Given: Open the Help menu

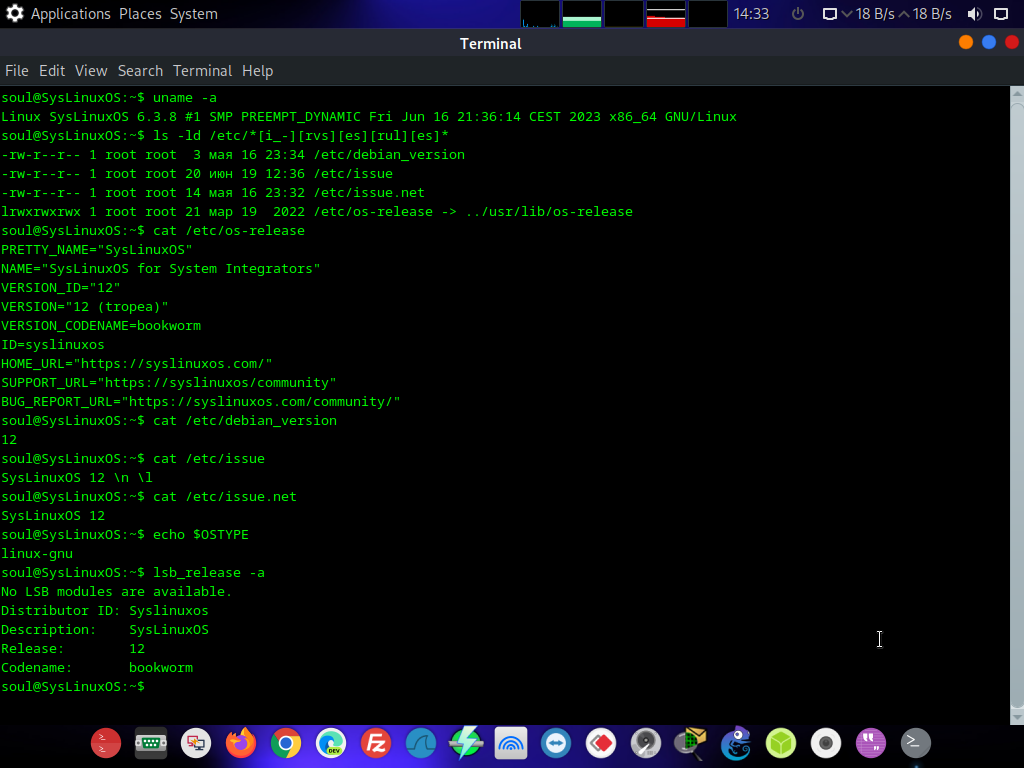Looking at the screenshot, I should coord(258,71).
